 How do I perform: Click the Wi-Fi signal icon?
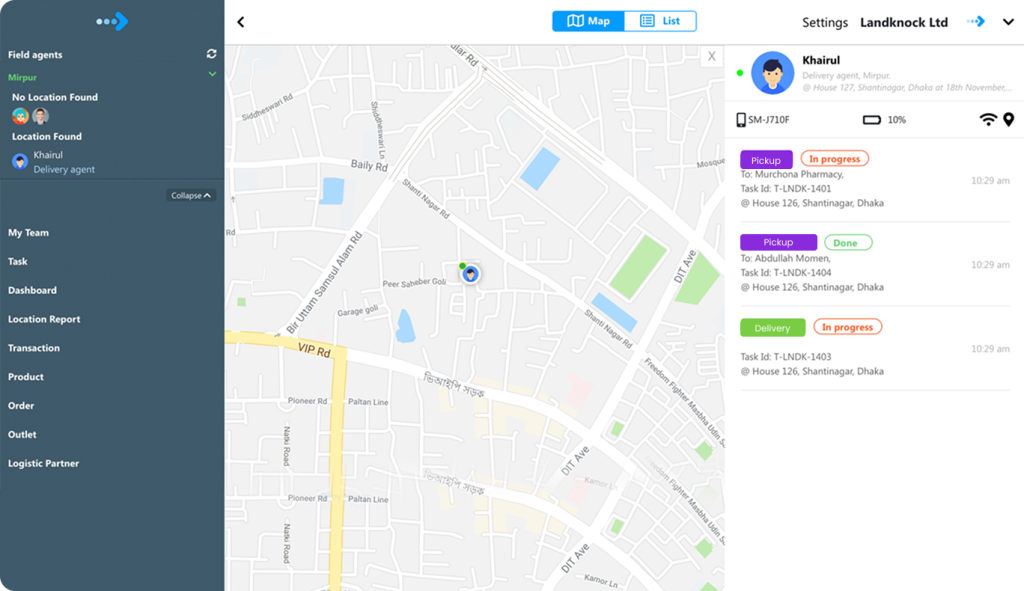[988, 120]
